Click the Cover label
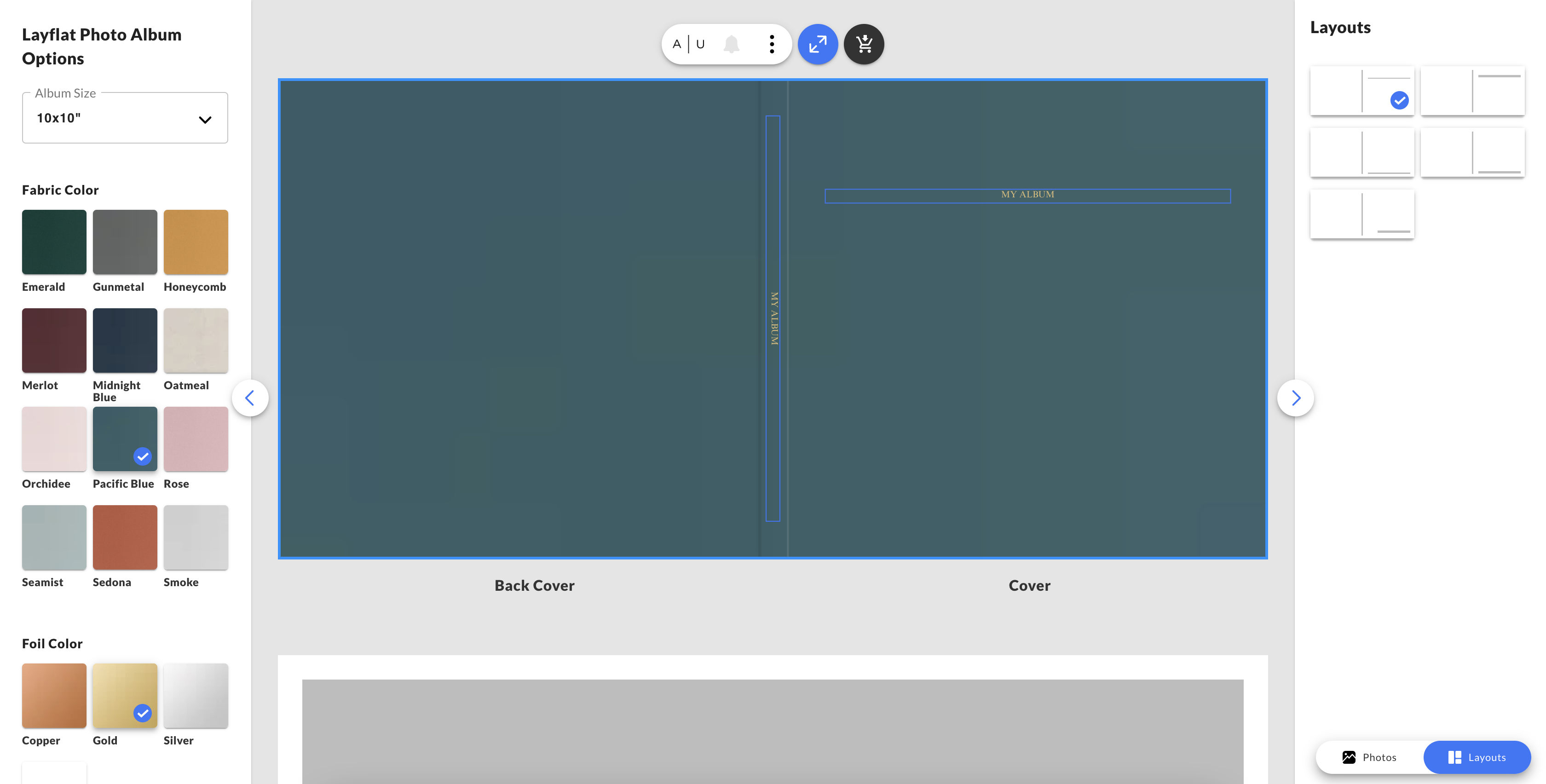This screenshot has width=1546, height=784. pyautogui.click(x=1029, y=585)
